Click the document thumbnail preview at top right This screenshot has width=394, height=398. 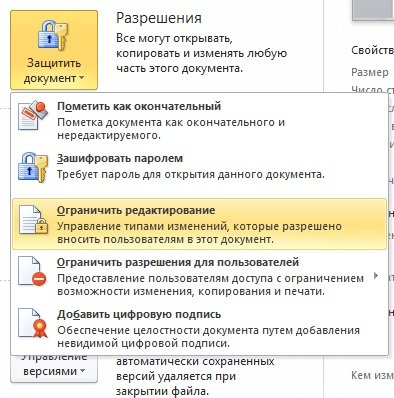373,11
